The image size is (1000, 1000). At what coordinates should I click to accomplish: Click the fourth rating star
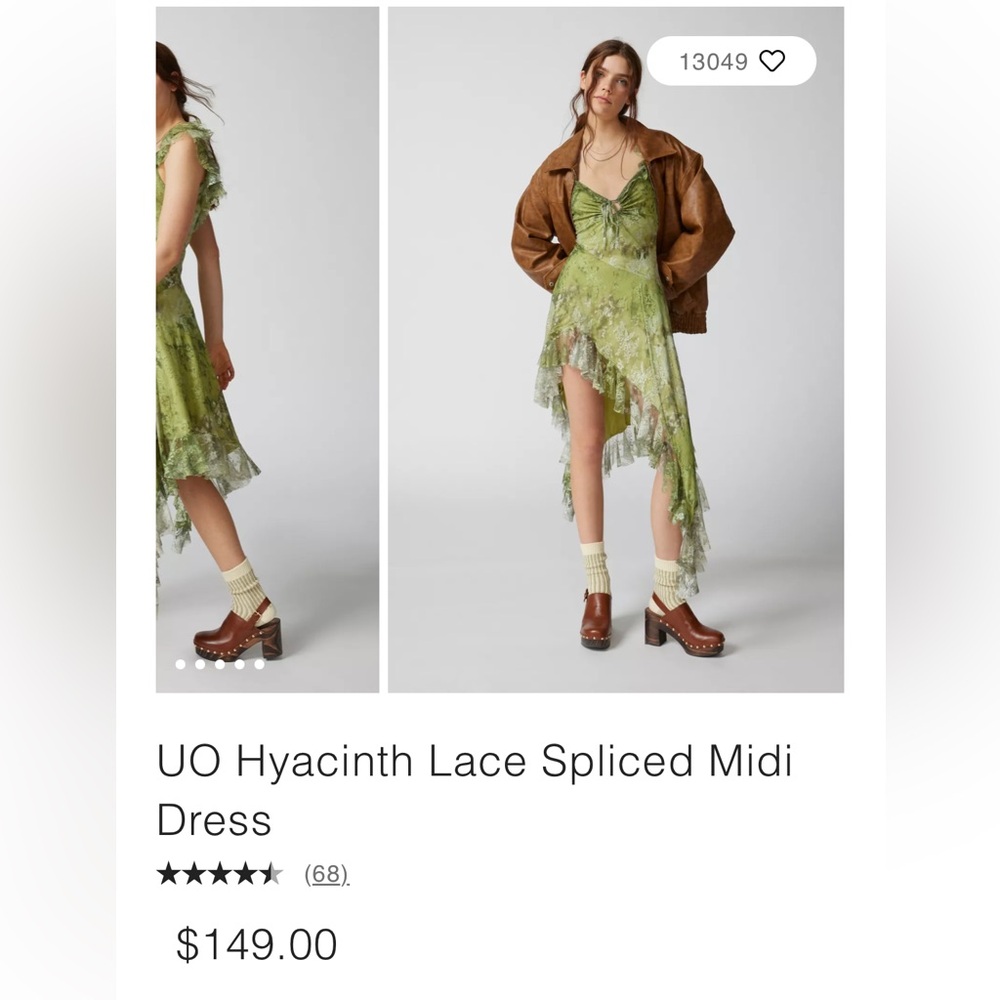(x=245, y=873)
